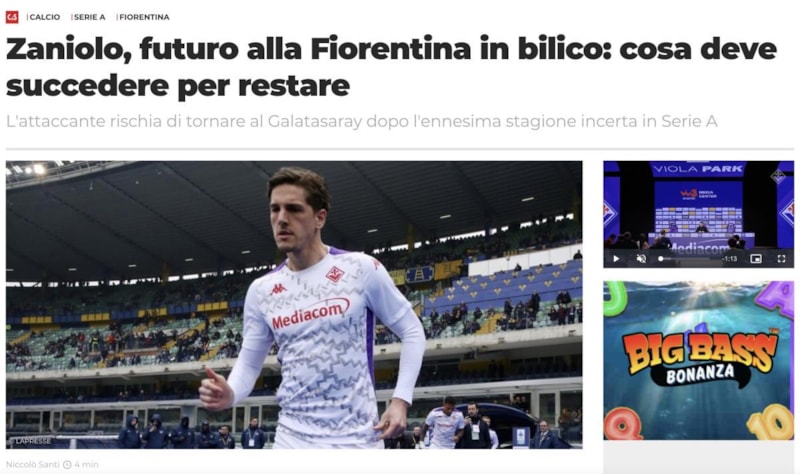This screenshot has height=474, width=800.
Task: Click the clock icon beside 4 min
Action: coord(67,465)
